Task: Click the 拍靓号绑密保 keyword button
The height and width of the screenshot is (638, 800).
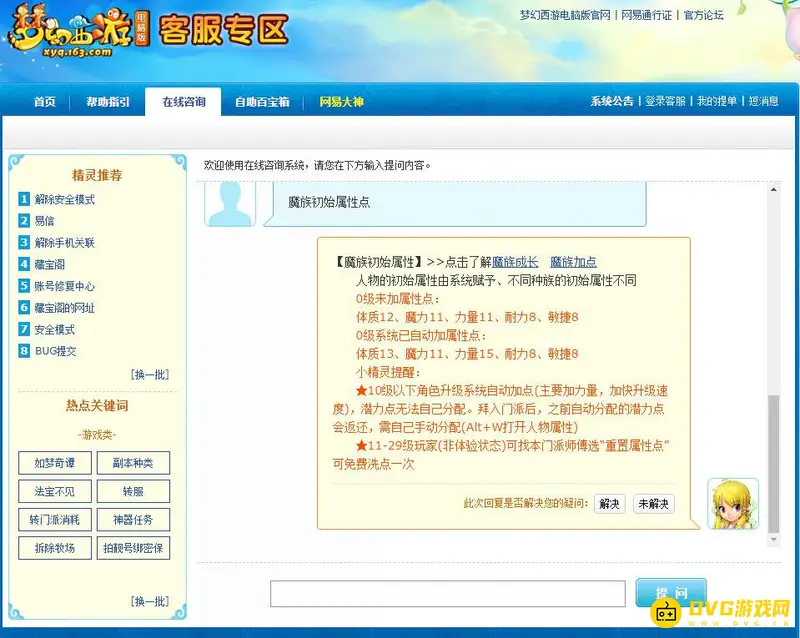Action: (x=133, y=548)
